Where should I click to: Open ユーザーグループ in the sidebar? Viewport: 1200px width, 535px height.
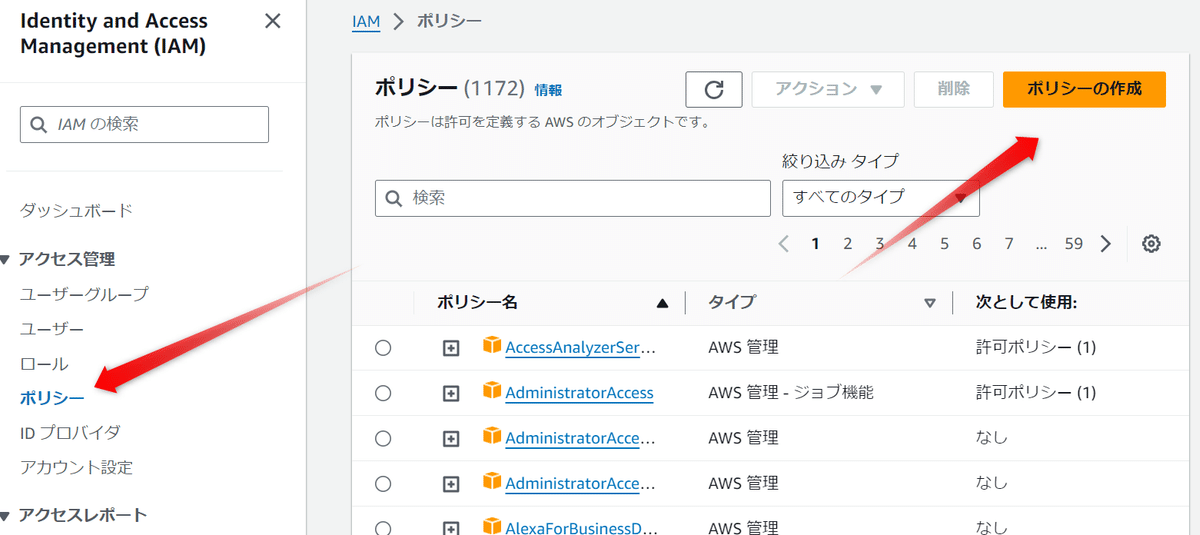84,294
